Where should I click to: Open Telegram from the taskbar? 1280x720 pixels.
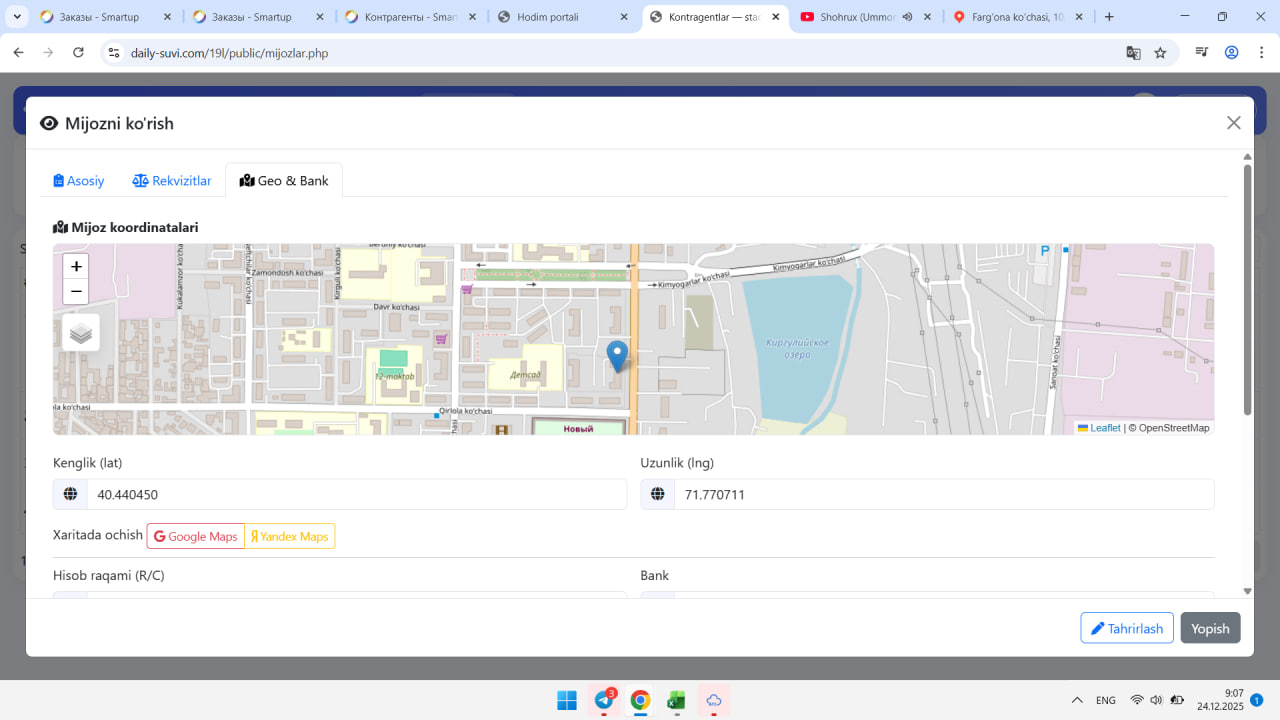pyautogui.click(x=604, y=700)
